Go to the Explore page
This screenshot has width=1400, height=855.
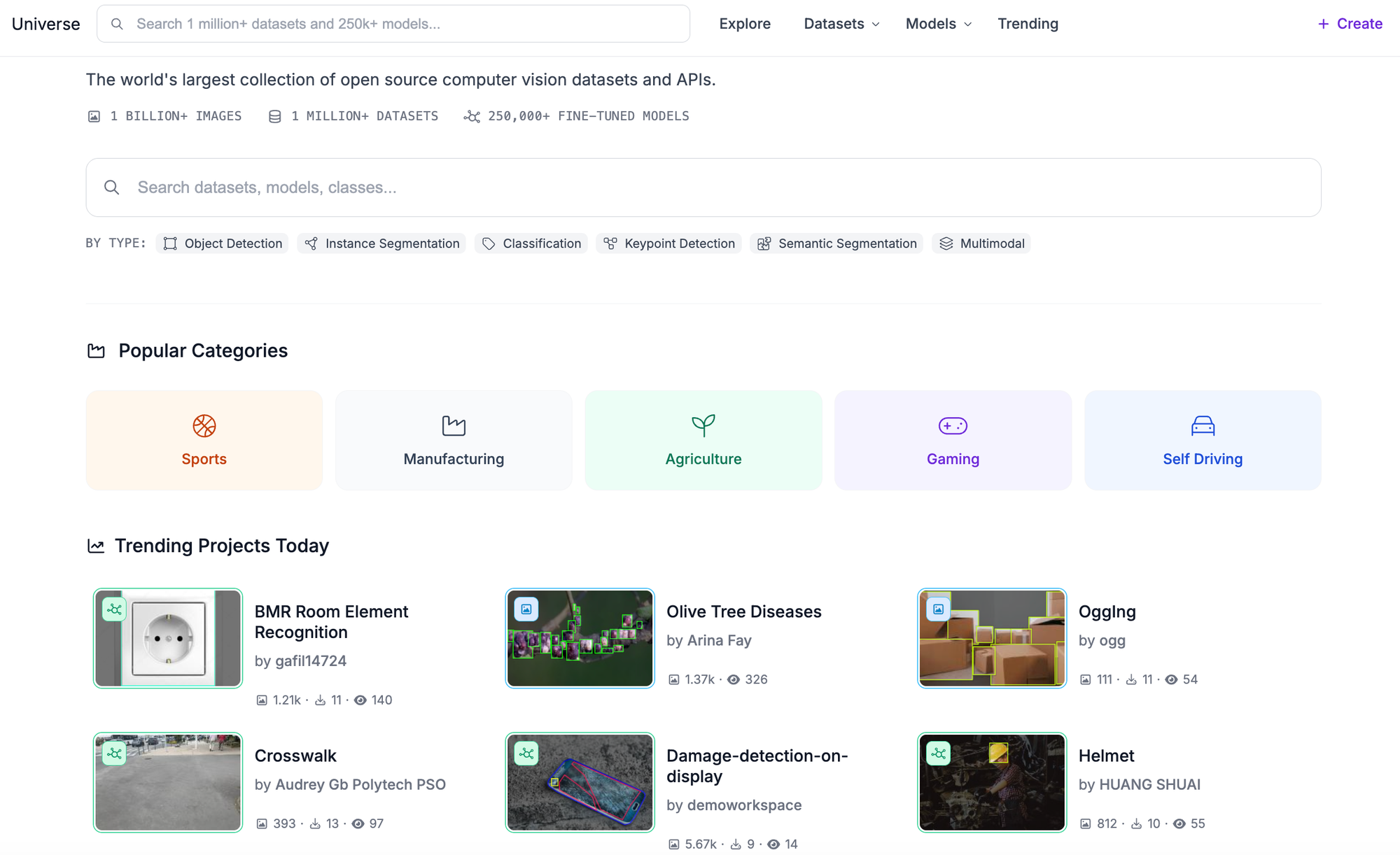[x=745, y=24]
